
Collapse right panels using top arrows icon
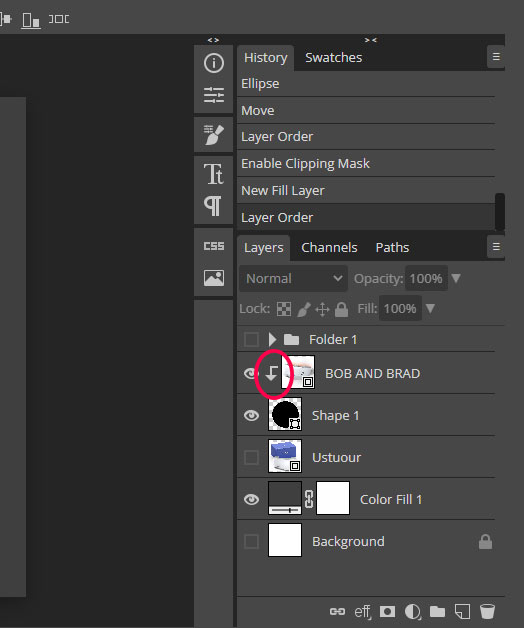371,40
